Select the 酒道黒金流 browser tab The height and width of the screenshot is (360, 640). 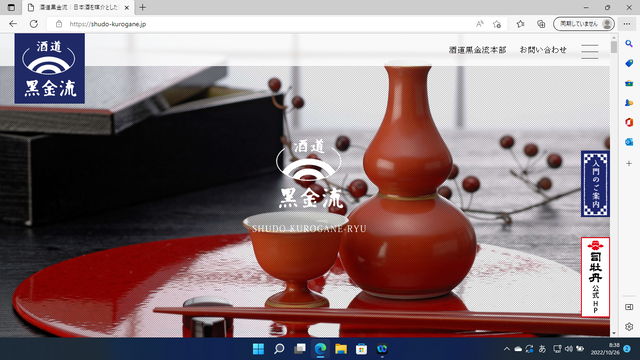pos(78,7)
